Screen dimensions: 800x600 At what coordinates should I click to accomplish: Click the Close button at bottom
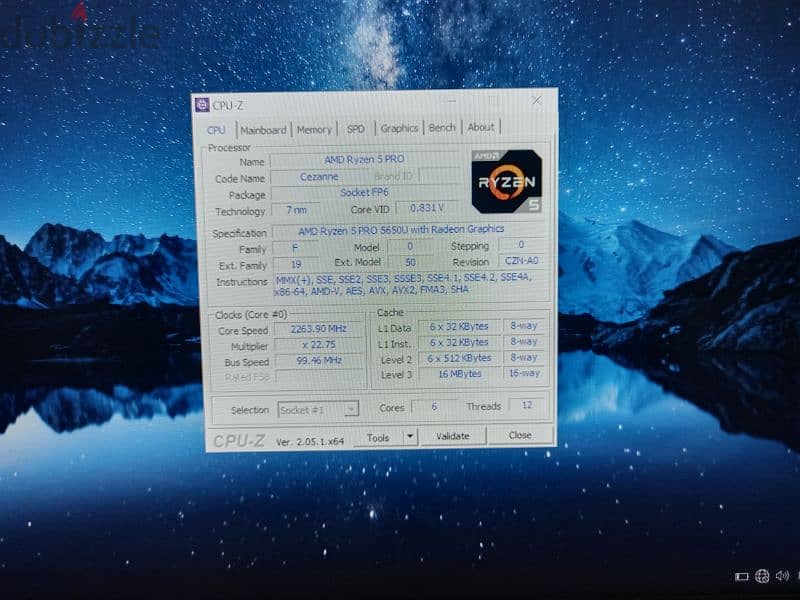pyautogui.click(x=520, y=435)
